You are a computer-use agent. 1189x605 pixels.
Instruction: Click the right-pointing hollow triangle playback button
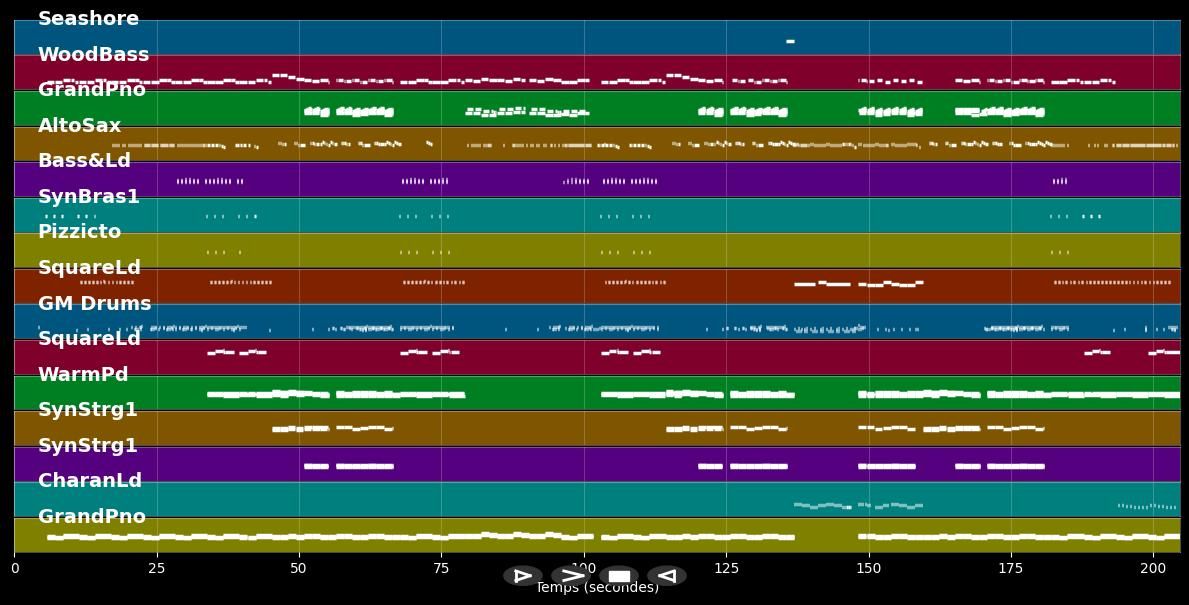522,576
